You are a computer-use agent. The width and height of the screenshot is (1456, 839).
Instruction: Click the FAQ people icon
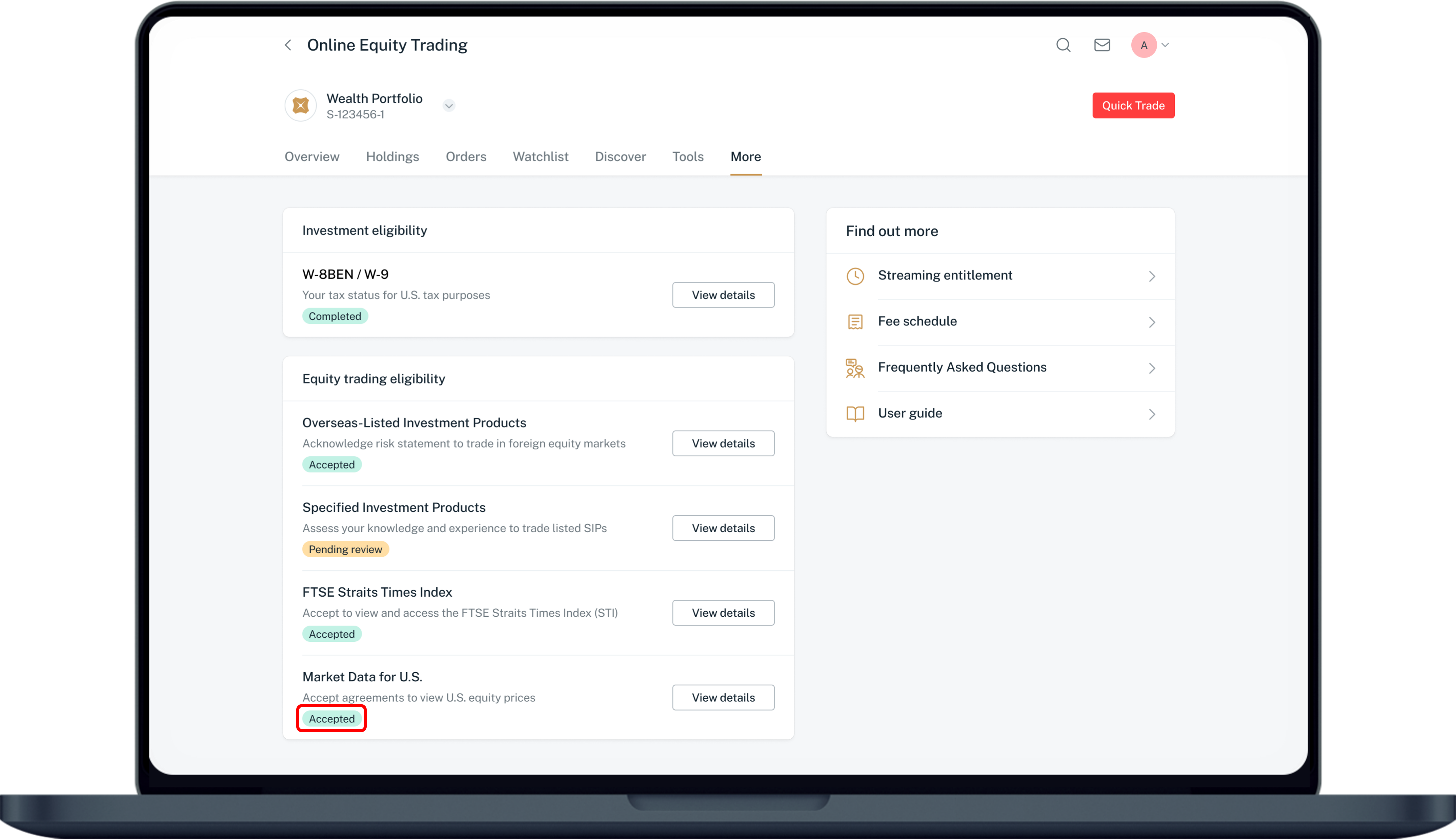tap(855, 368)
